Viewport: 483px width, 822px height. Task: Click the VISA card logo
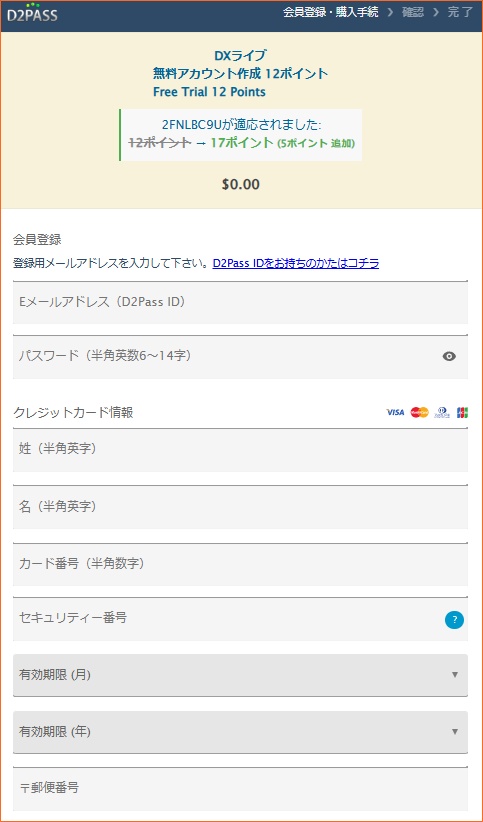395,413
